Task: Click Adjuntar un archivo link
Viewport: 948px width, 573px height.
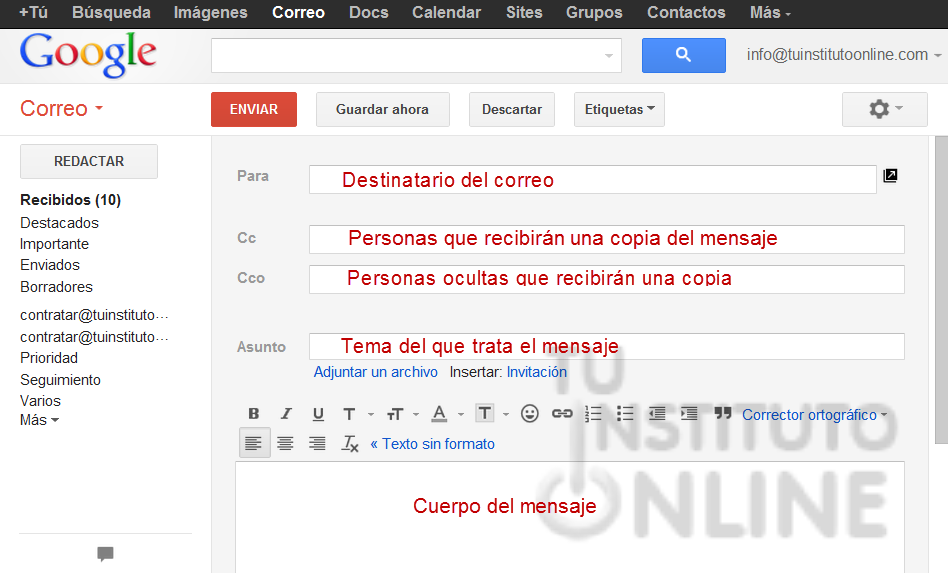Action: coord(375,372)
